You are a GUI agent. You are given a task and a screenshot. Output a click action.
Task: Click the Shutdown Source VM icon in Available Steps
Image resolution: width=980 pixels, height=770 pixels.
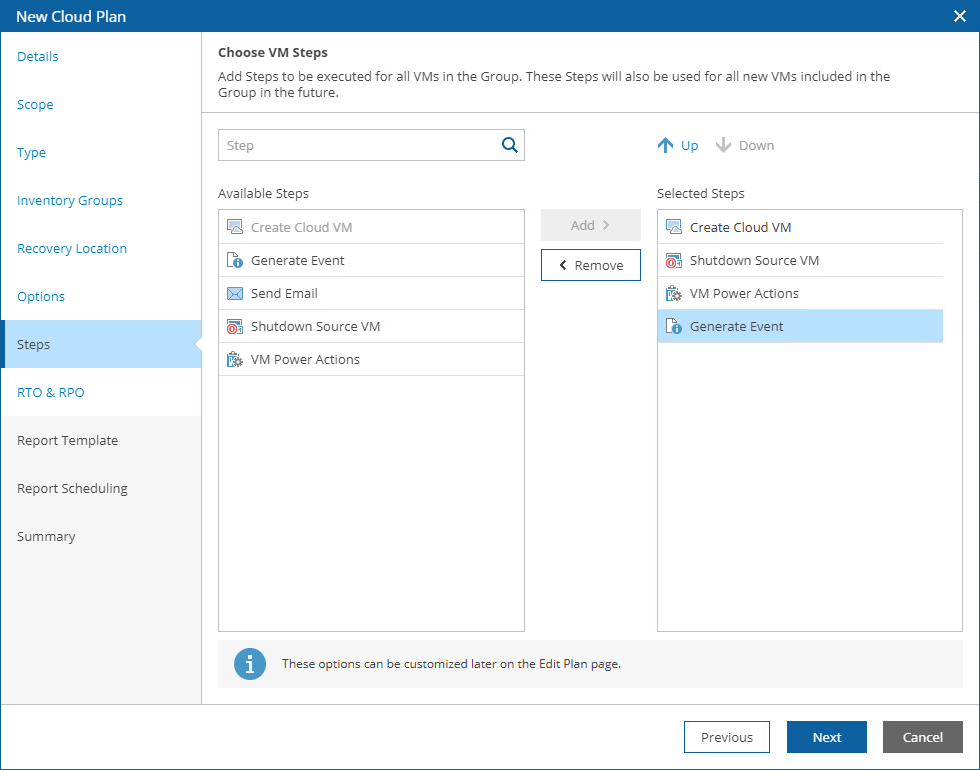coord(235,326)
